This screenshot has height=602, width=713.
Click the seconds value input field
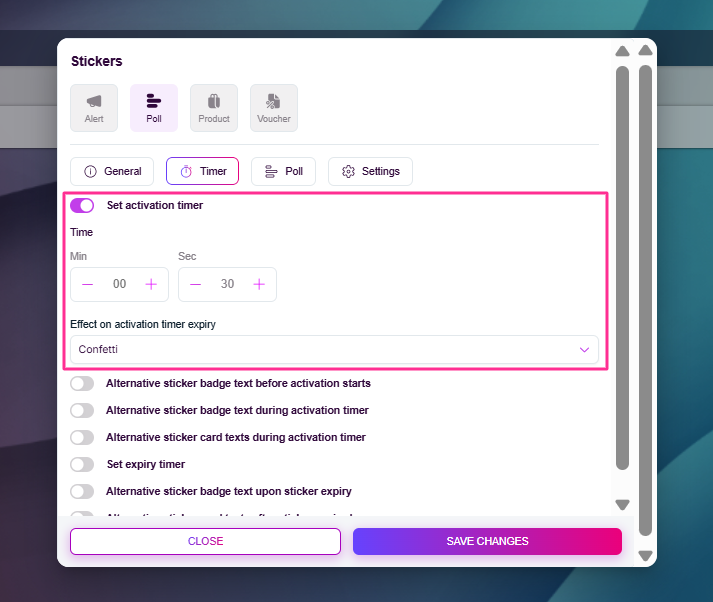pyautogui.click(x=227, y=285)
